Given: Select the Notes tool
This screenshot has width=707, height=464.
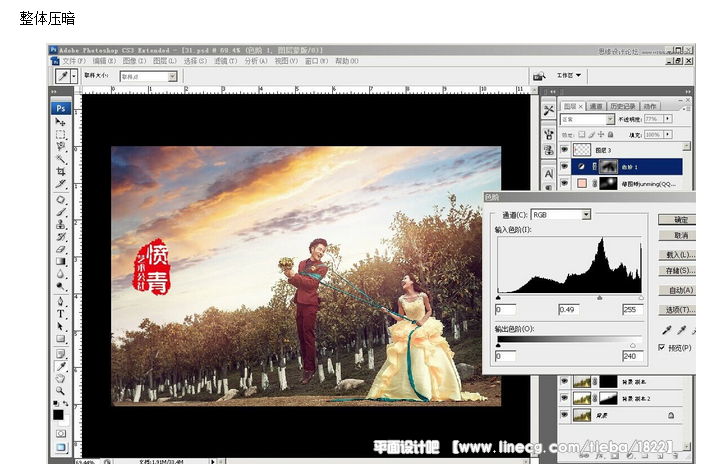Looking at the screenshot, I should tap(60, 354).
